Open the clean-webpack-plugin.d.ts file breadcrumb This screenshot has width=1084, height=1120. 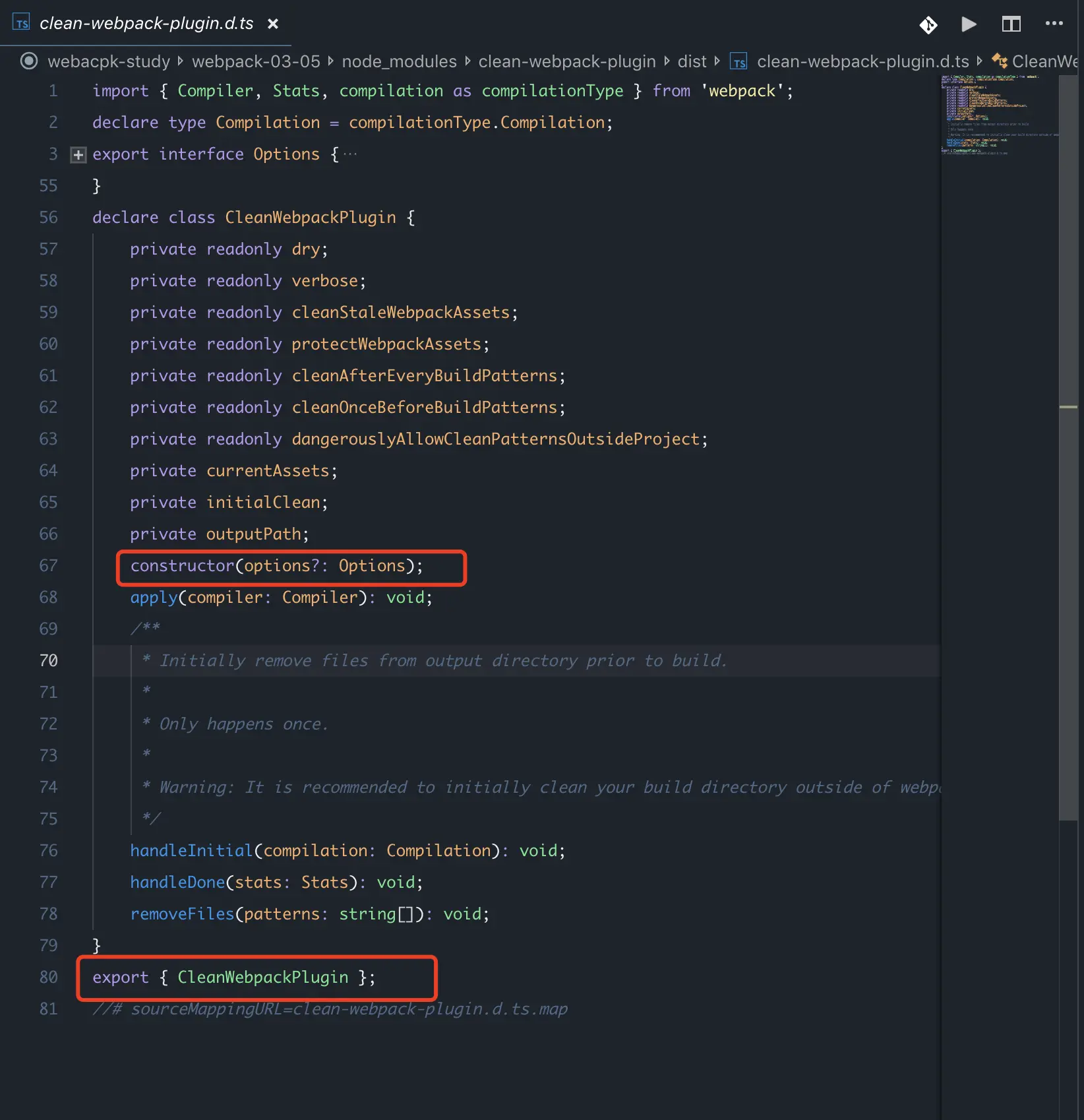click(862, 61)
